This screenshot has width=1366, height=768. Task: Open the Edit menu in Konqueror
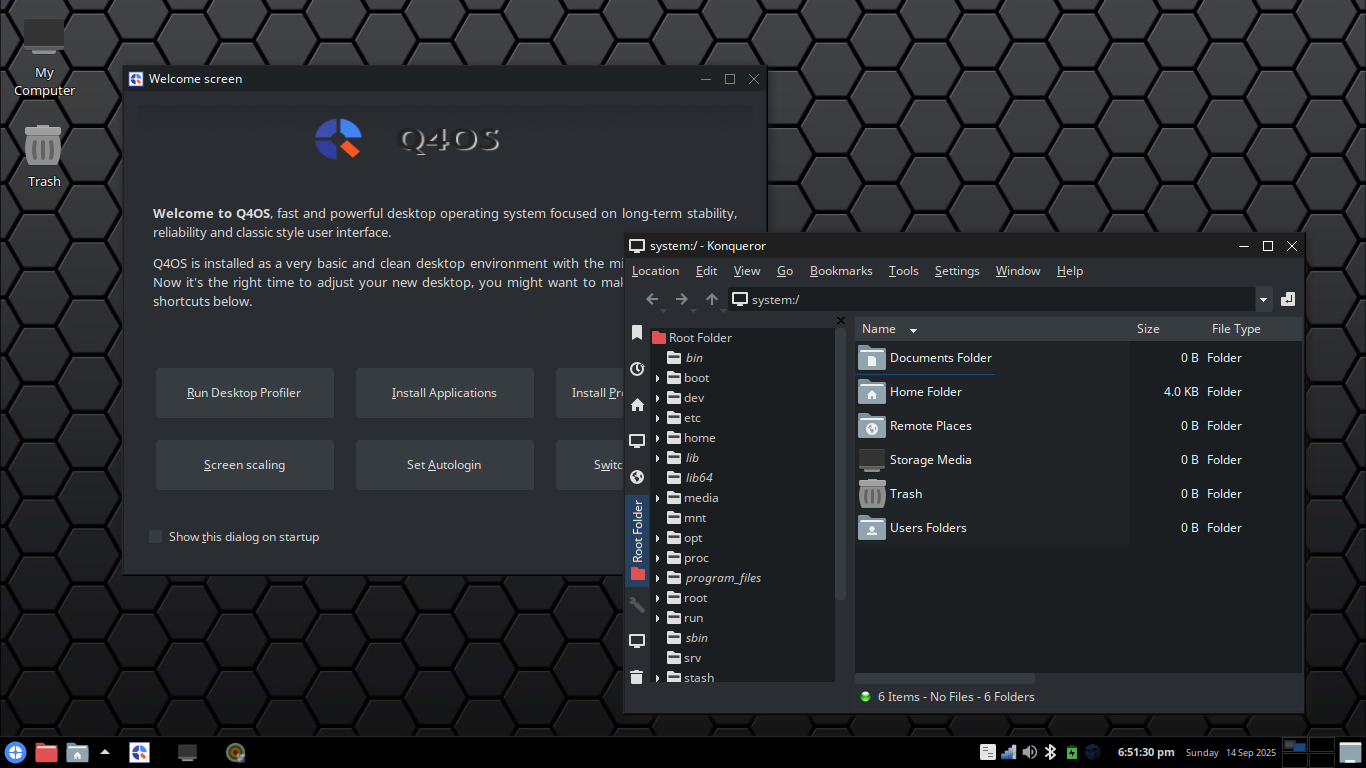pos(706,271)
